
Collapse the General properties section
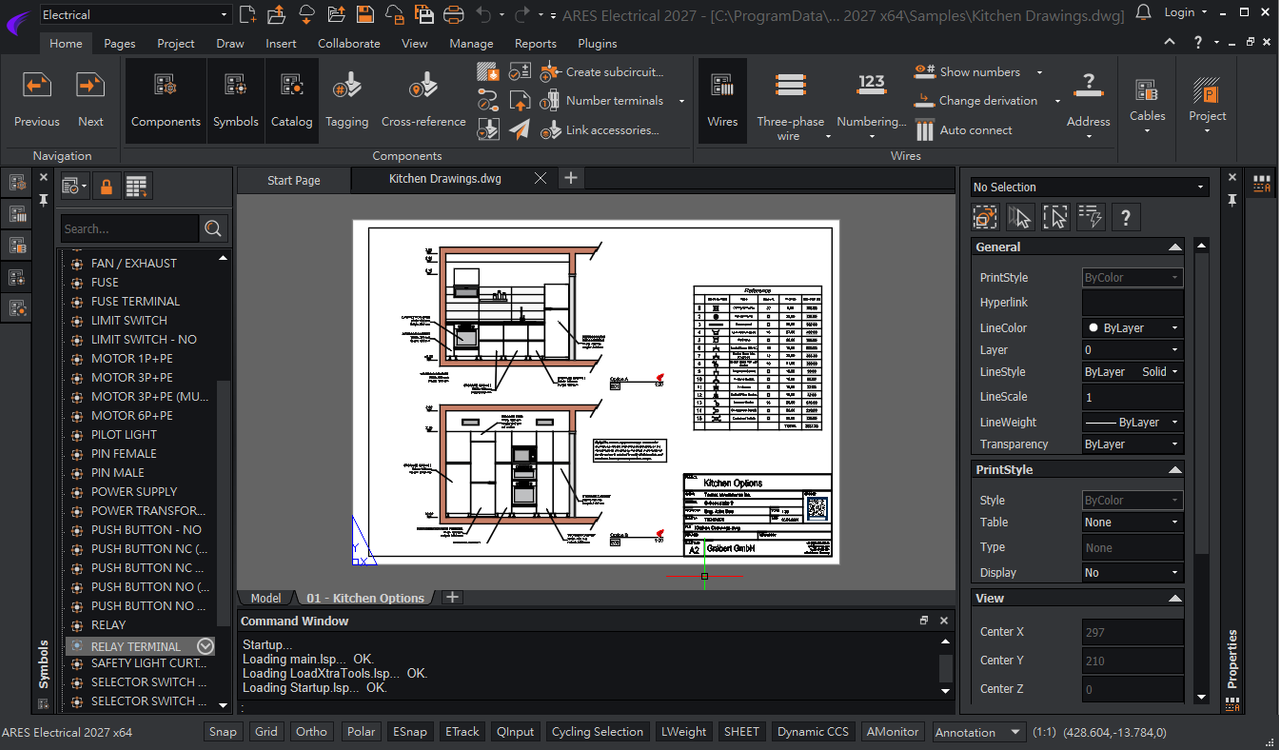pyautogui.click(x=1175, y=247)
